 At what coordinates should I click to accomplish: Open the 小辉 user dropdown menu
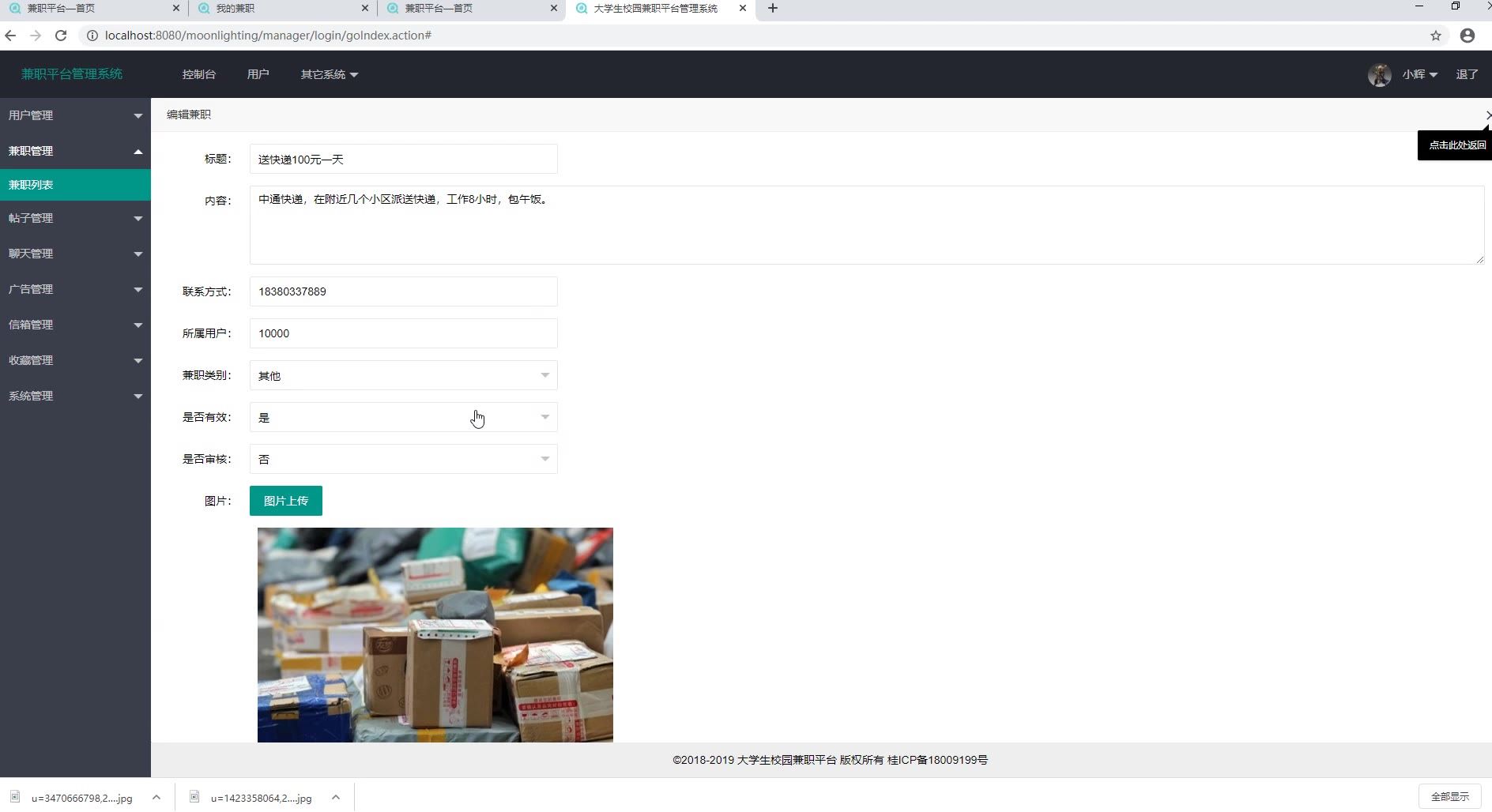[1419, 74]
